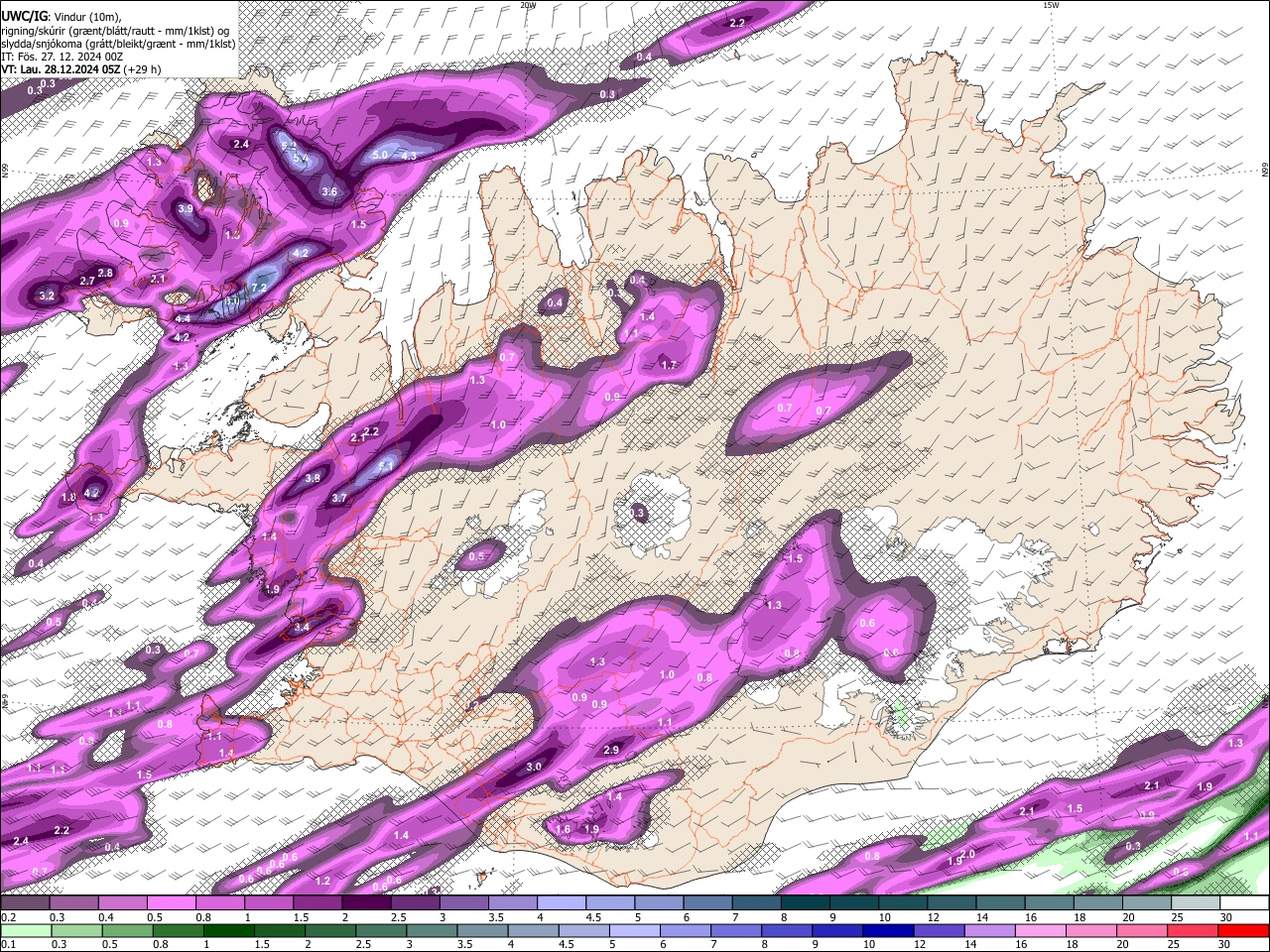The height and width of the screenshot is (952, 1270).
Task: Click the 10 label in the upper legend row
Action: pyautogui.click(x=884, y=917)
